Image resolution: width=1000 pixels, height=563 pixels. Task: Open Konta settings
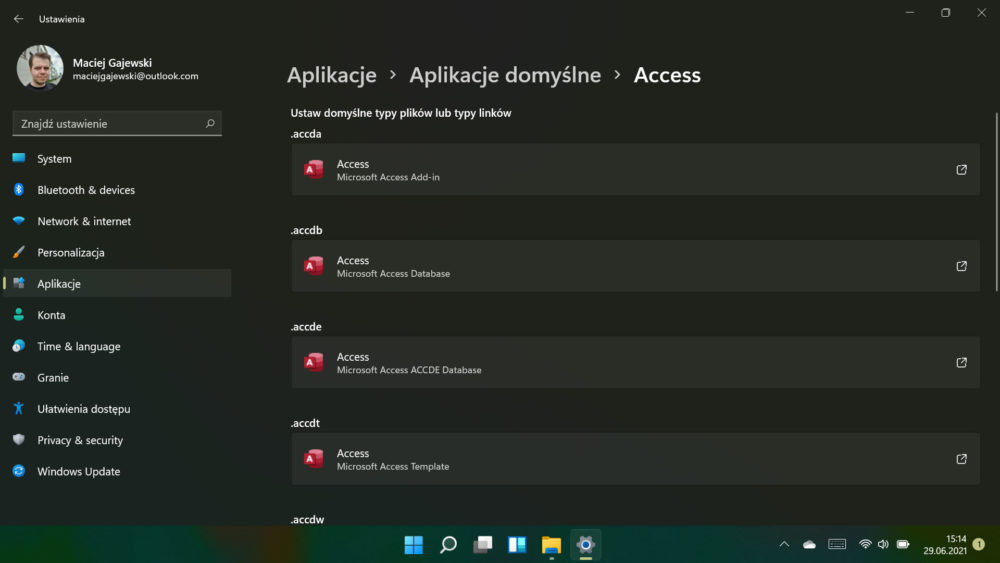coord(117,315)
